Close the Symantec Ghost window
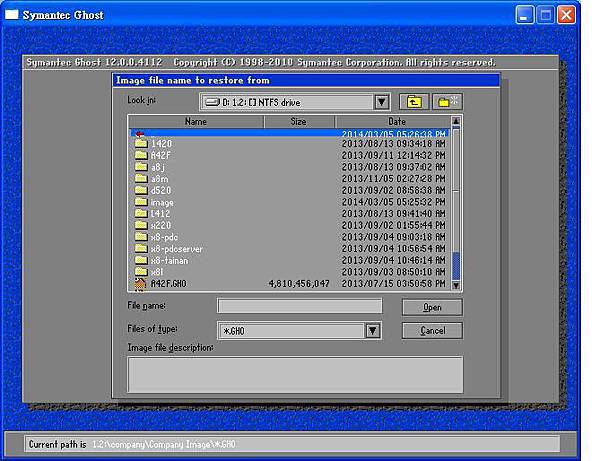Image resolution: width=600 pixels, height=461 pixels. (566, 15)
